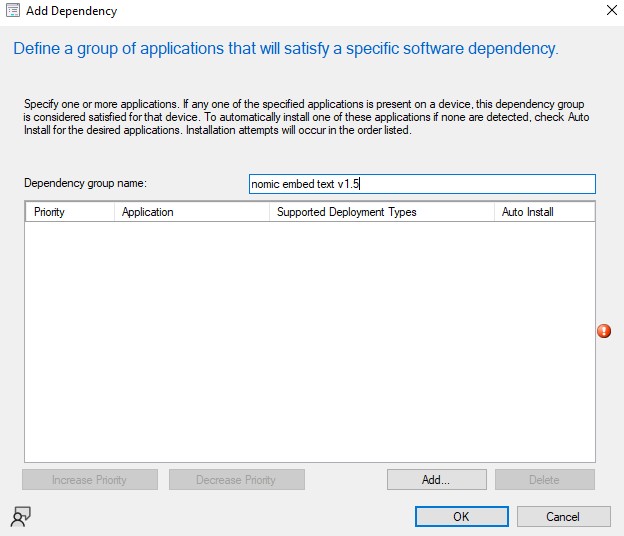Click the red error indicator icon
Viewport: 624px width, 536px height.
point(604,331)
